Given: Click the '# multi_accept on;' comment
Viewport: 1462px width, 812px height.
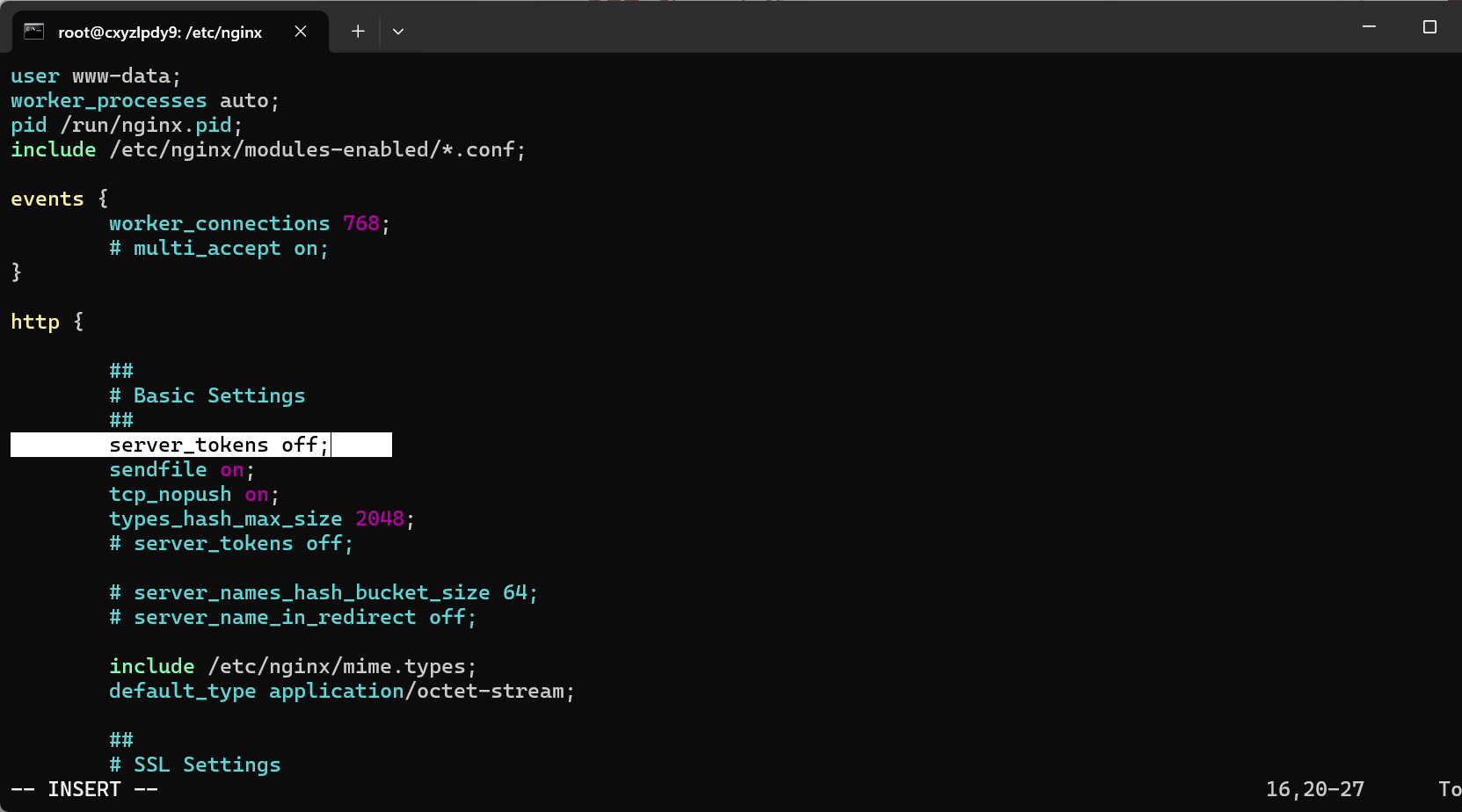Looking at the screenshot, I should coord(219,249).
